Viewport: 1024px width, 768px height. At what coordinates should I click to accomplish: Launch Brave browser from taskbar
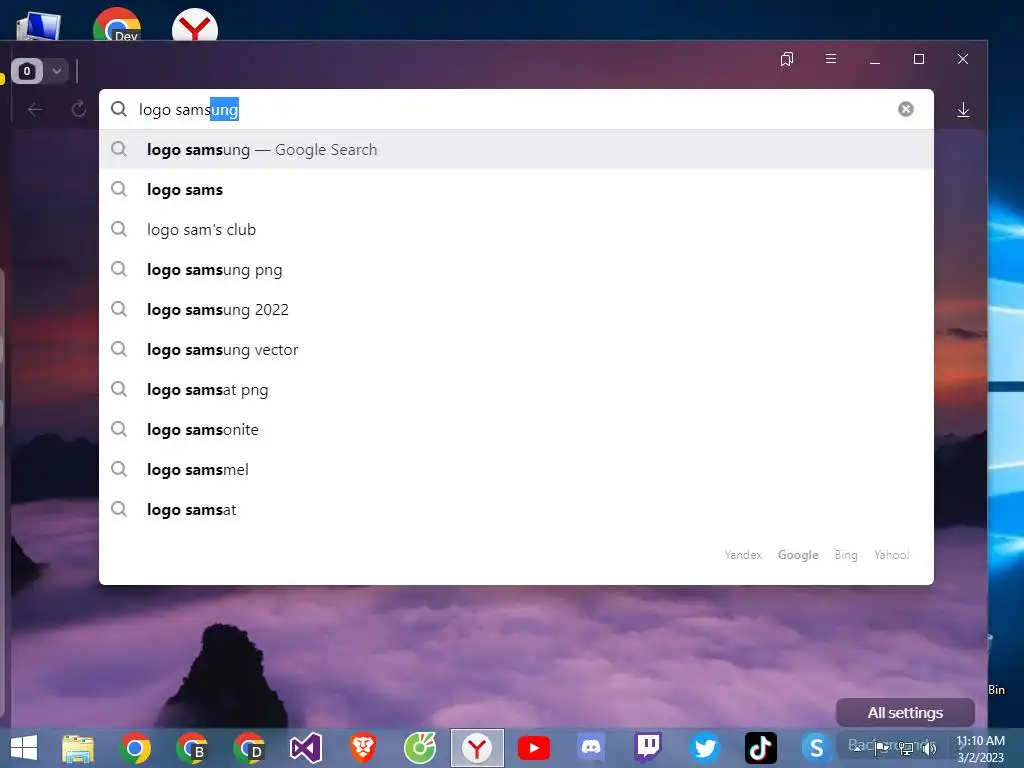pyautogui.click(x=362, y=748)
